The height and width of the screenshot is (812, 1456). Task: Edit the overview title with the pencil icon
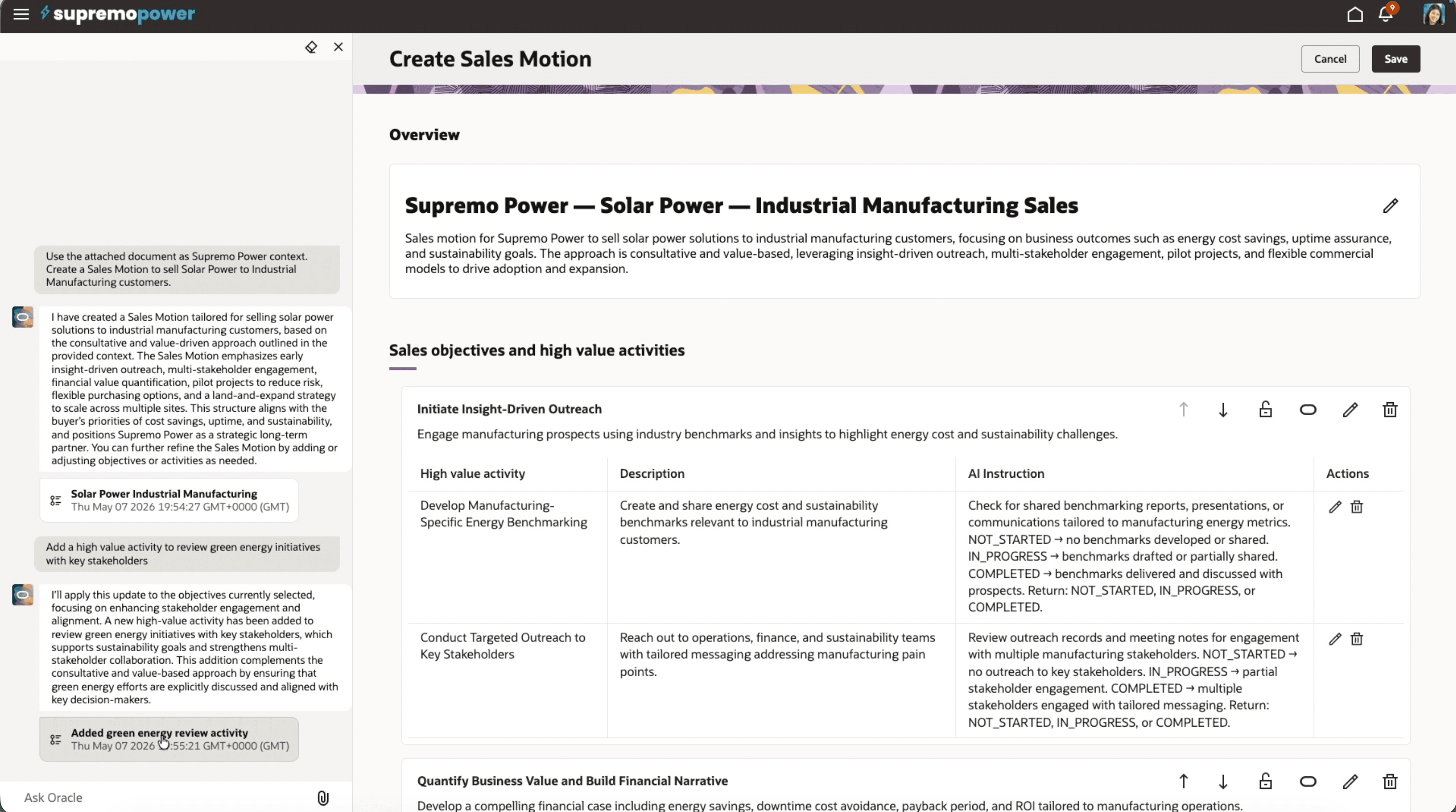tap(1390, 206)
